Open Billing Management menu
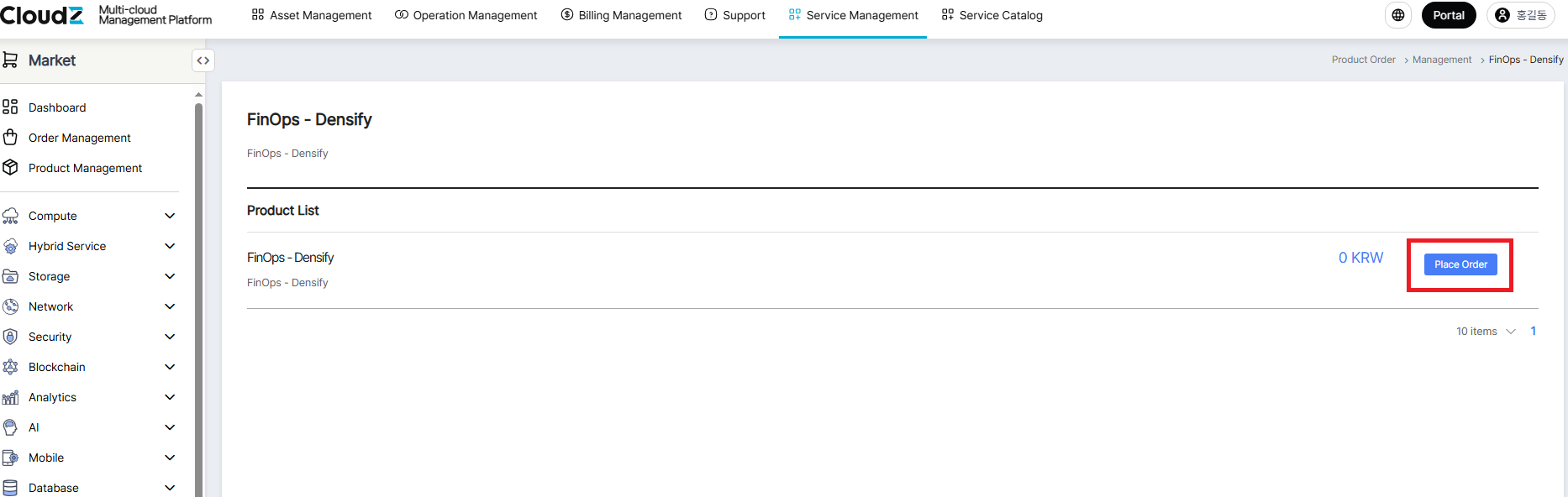Image resolution: width=1568 pixels, height=497 pixels. [621, 15]
